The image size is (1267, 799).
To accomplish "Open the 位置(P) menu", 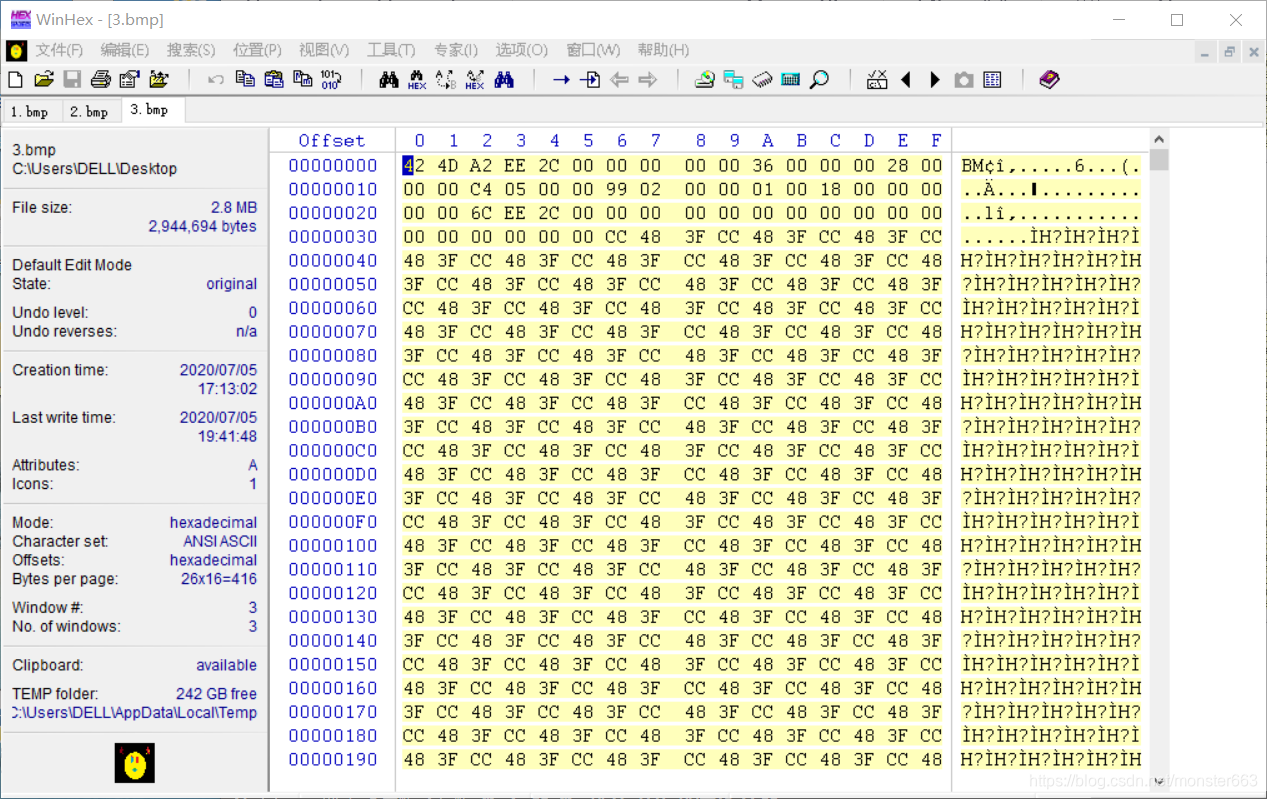I will [257, 50].
